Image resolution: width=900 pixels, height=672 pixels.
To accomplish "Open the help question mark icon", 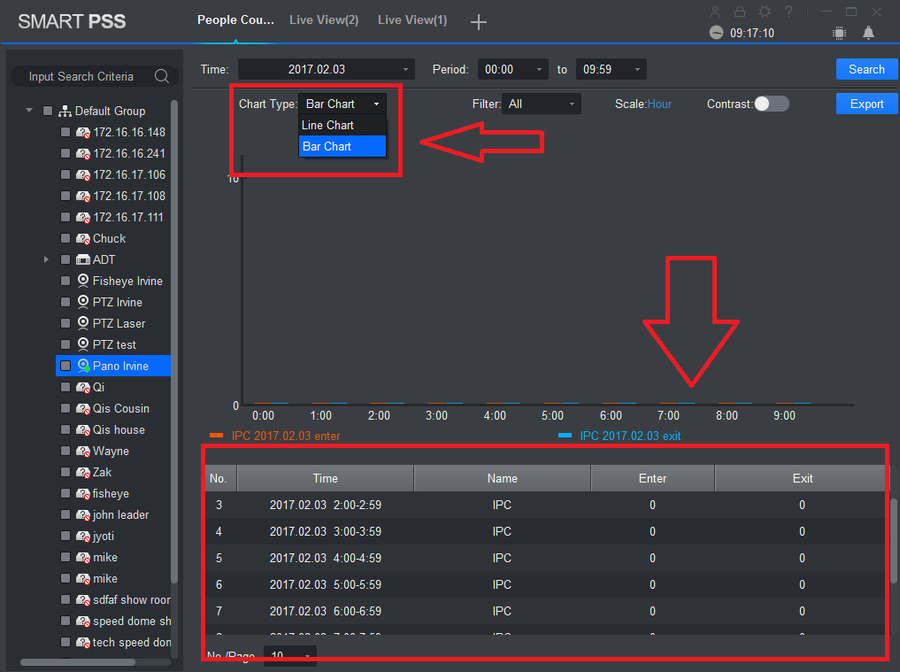I will tap(789, 12).
